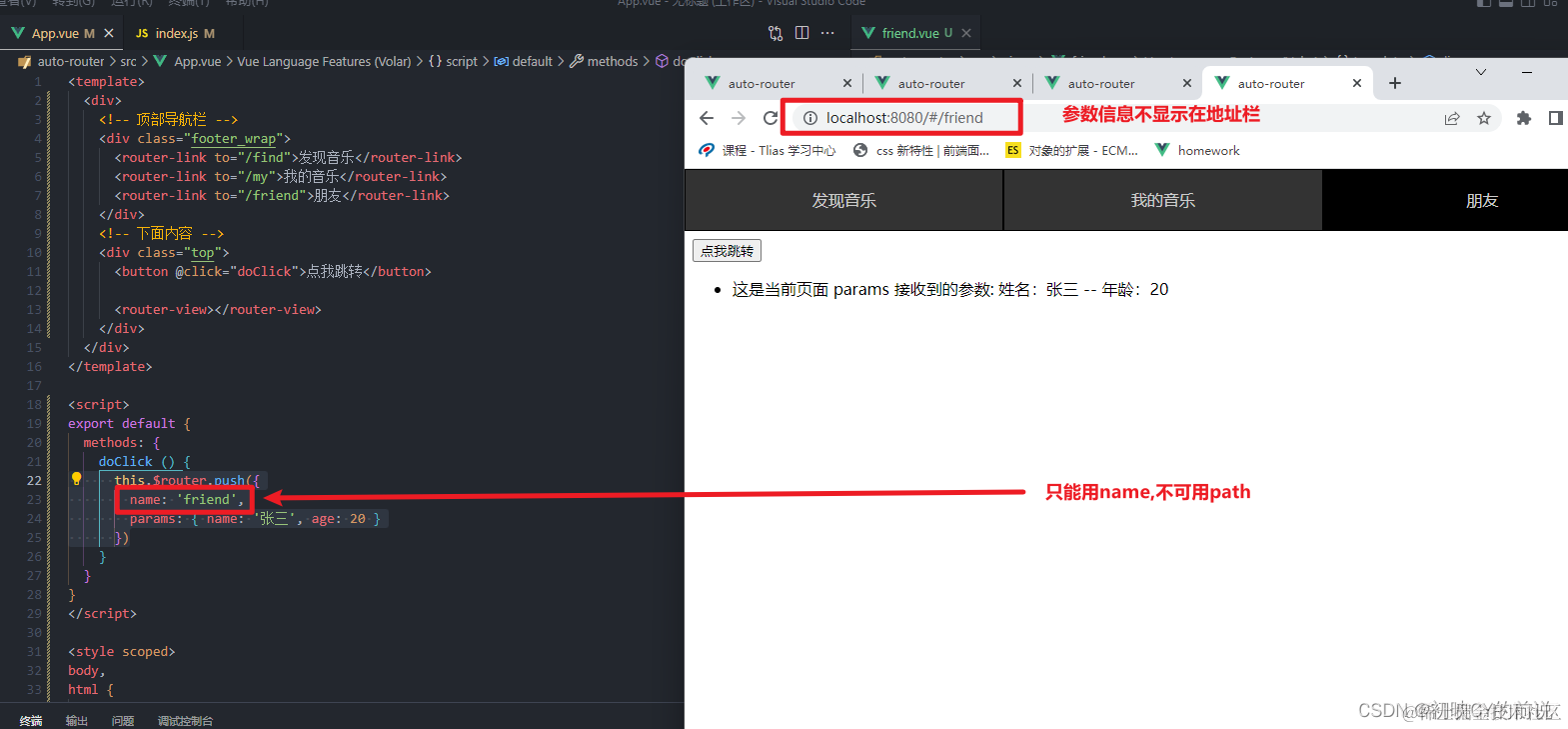The image size is (1568, 729).
Task: Toggle the browser side panel icon
Action: click(x=1556, y=118)
